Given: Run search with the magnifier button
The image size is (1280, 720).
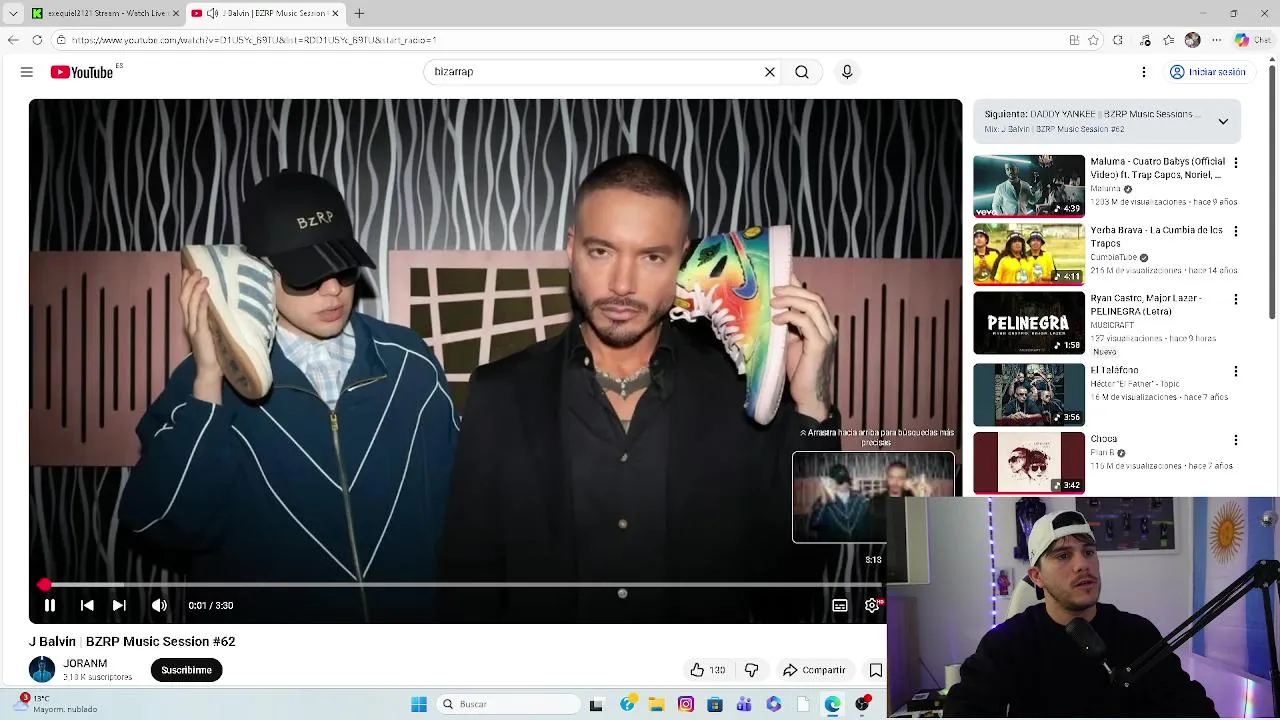Looking at the screenshot, I should coord(802,72).
